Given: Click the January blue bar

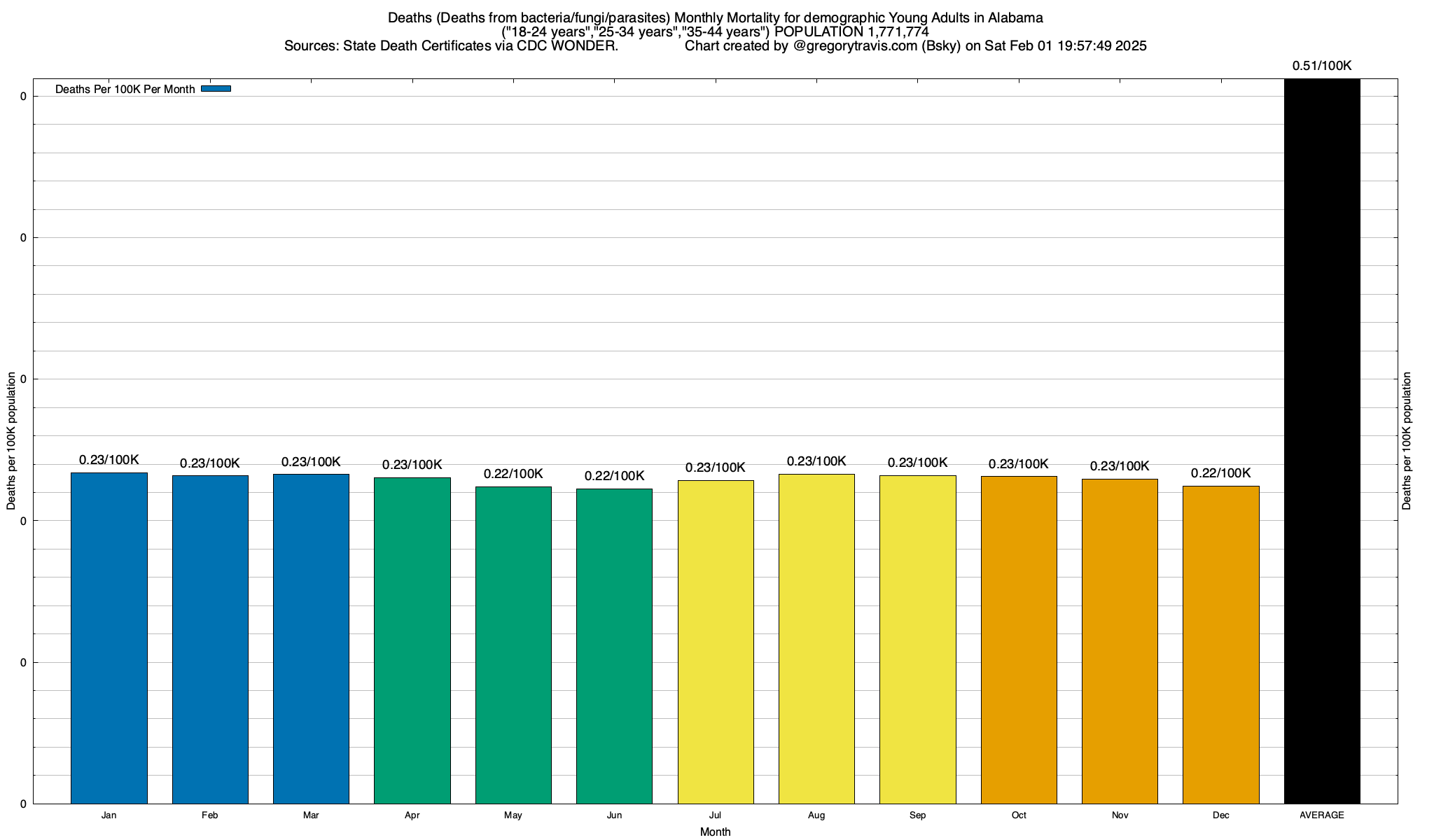Looking at the screenshot, I should [109, 637].
